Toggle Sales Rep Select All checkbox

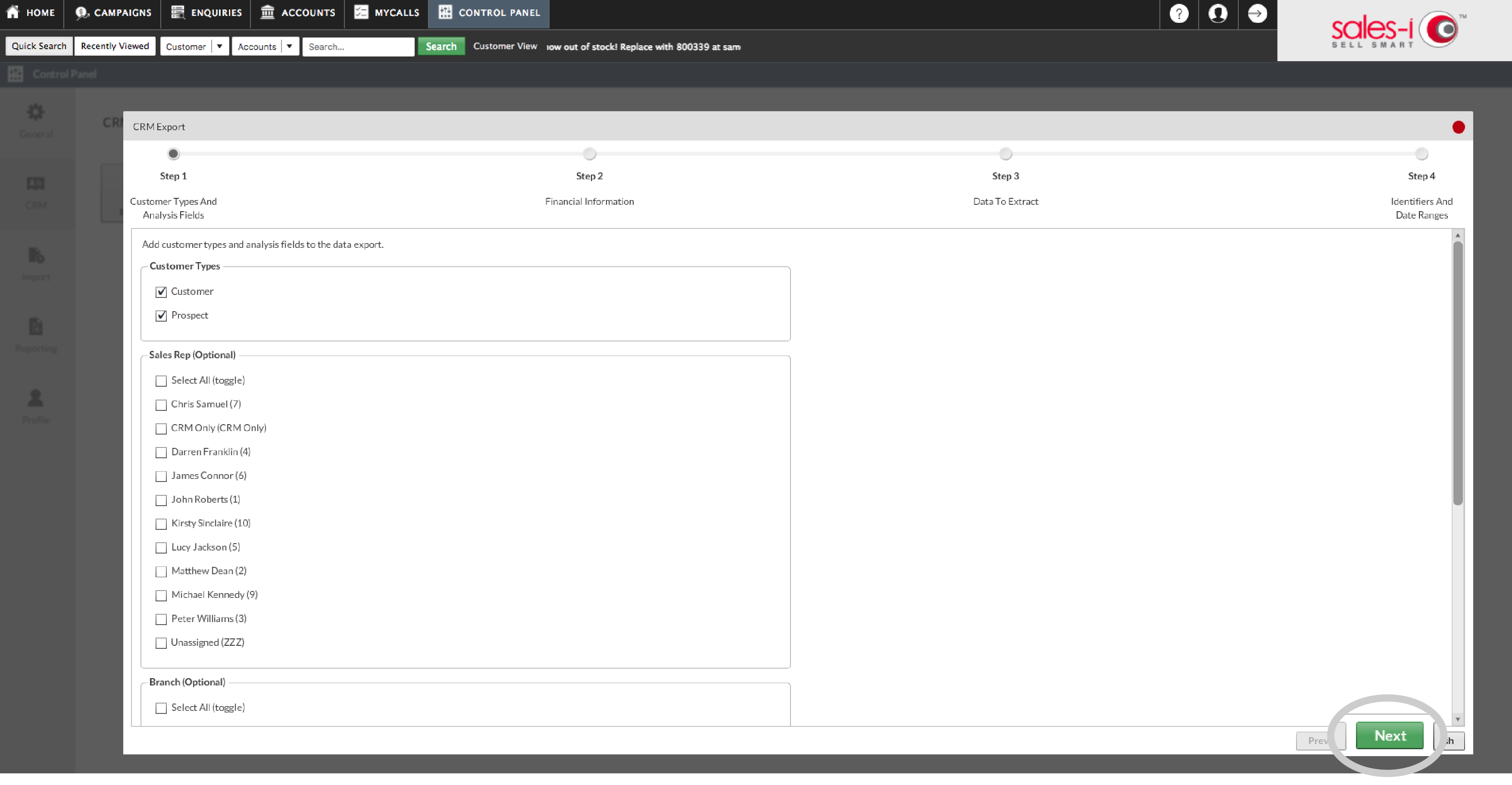161,381
